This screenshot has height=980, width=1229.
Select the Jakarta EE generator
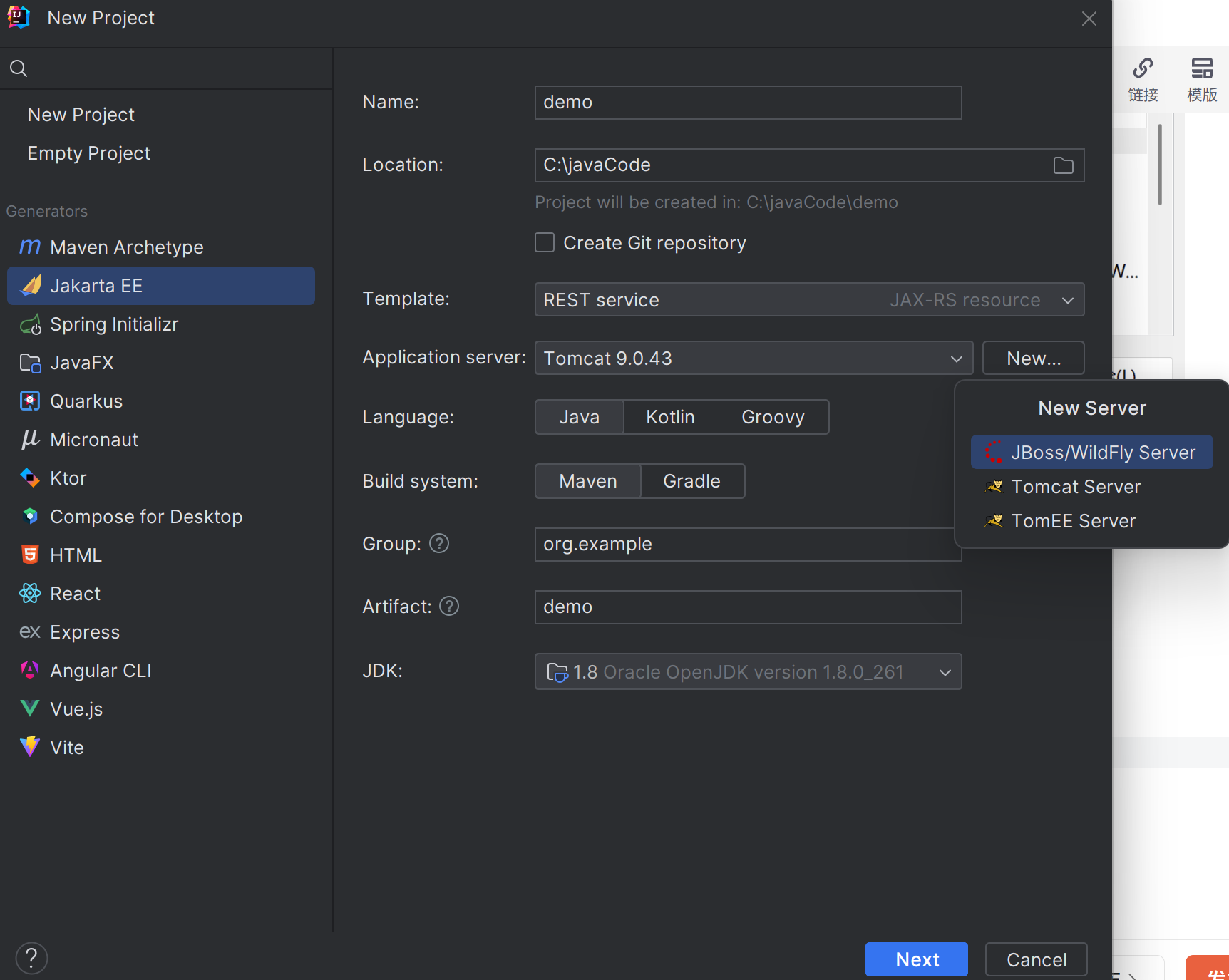click(161, 286)
